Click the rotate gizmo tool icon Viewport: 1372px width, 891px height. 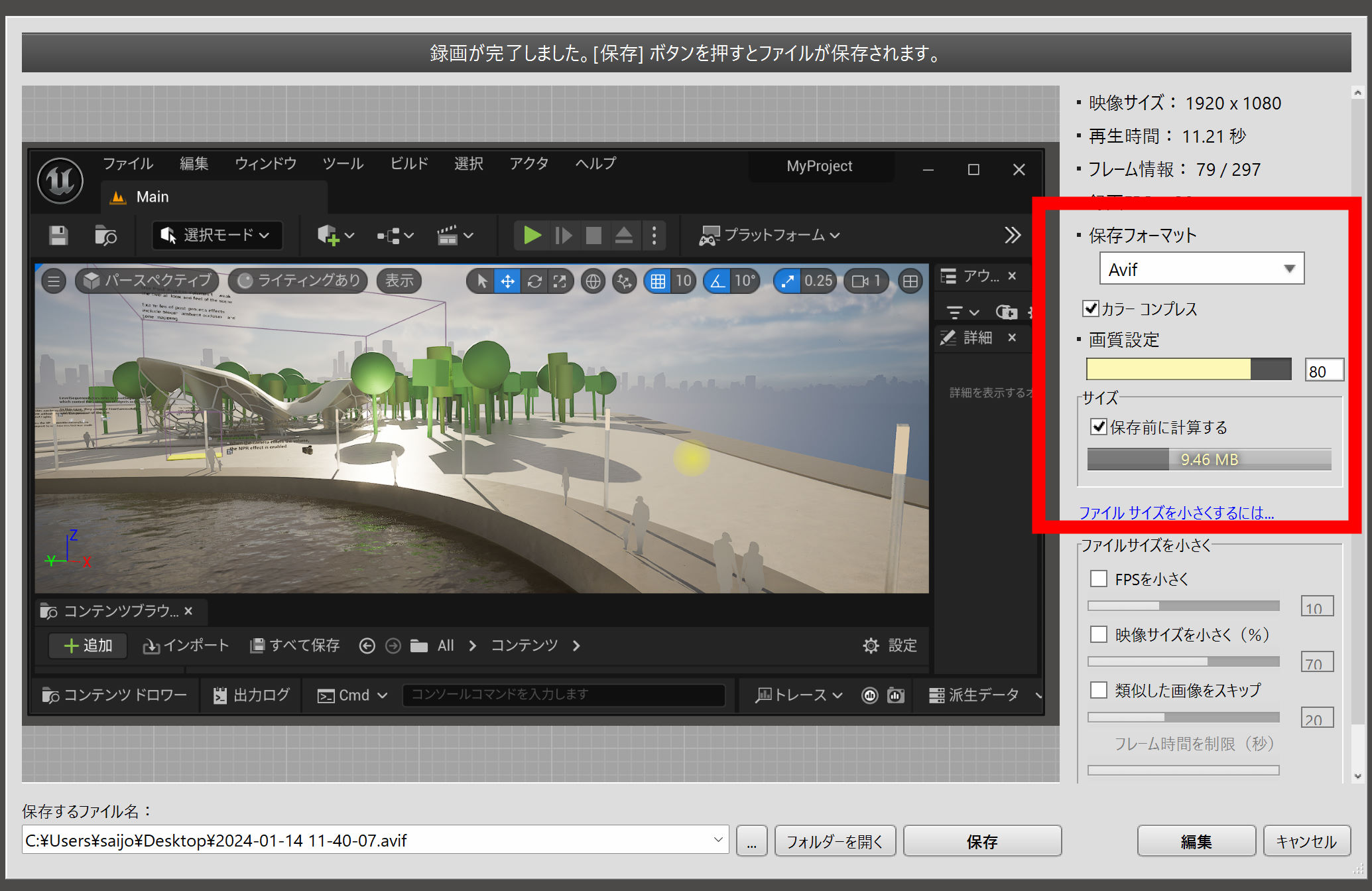[534, 281]
